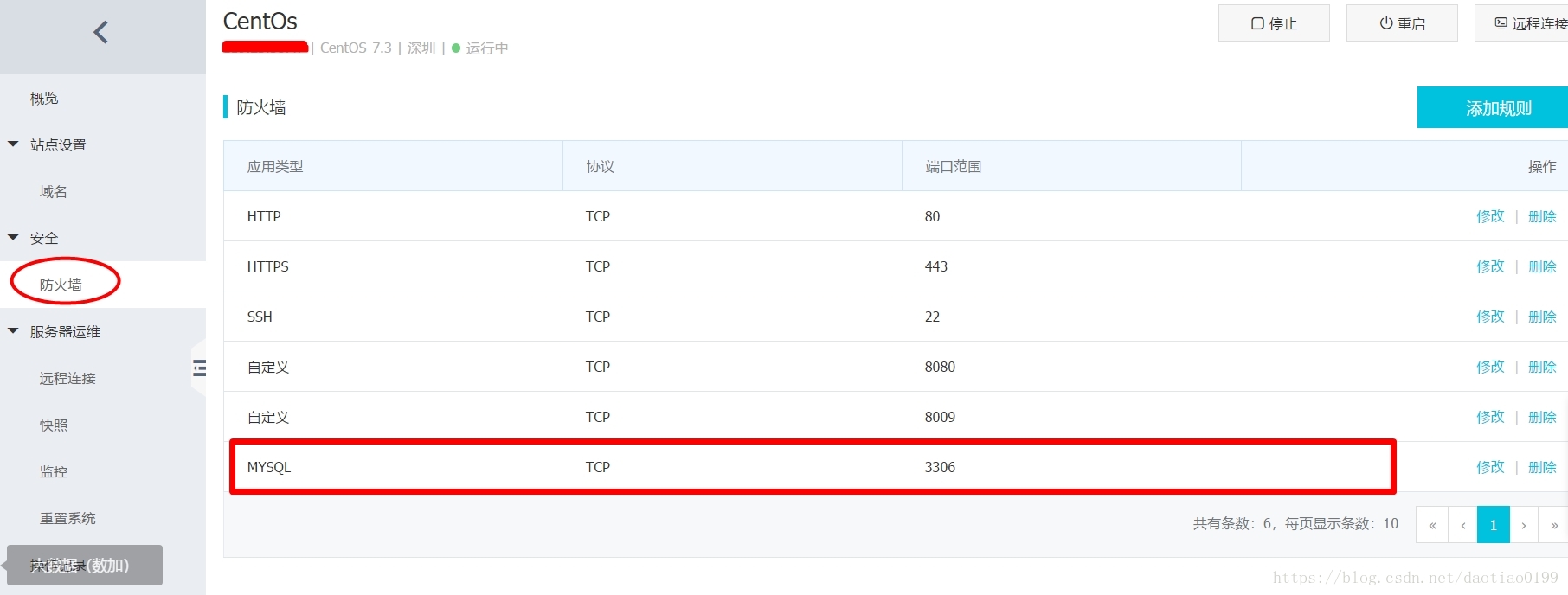
Task: Go to next page with › button
Action: point(1524,525)
